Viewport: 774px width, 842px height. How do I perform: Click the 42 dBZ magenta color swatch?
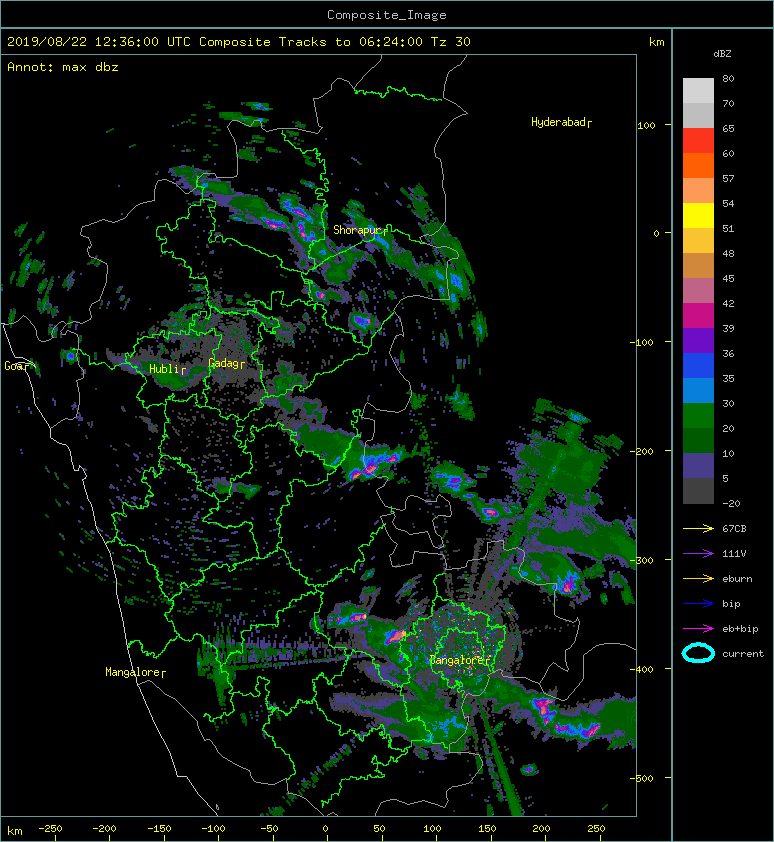point(698,316)
